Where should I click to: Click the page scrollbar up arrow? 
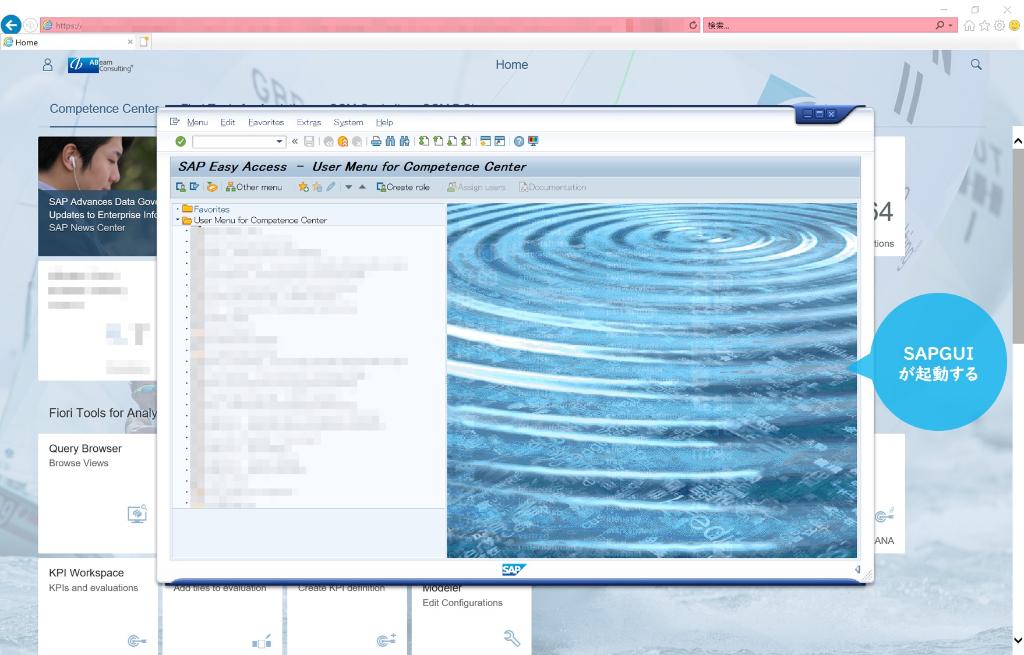click(x=1017, y=141)
